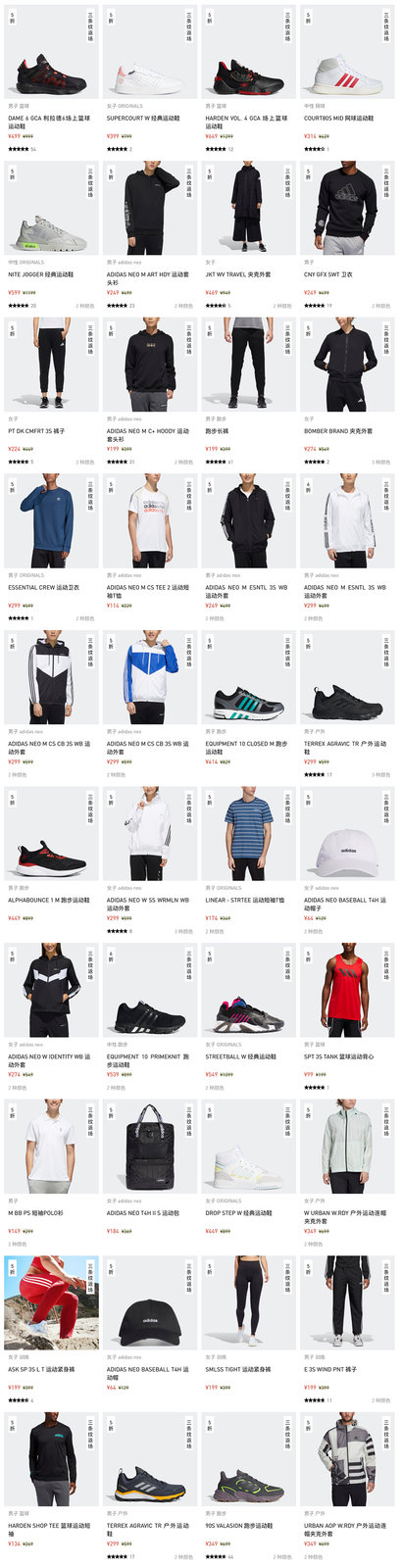Click the black ADIDAS NEO T4H backpack image

click(x=150, y=1148)
